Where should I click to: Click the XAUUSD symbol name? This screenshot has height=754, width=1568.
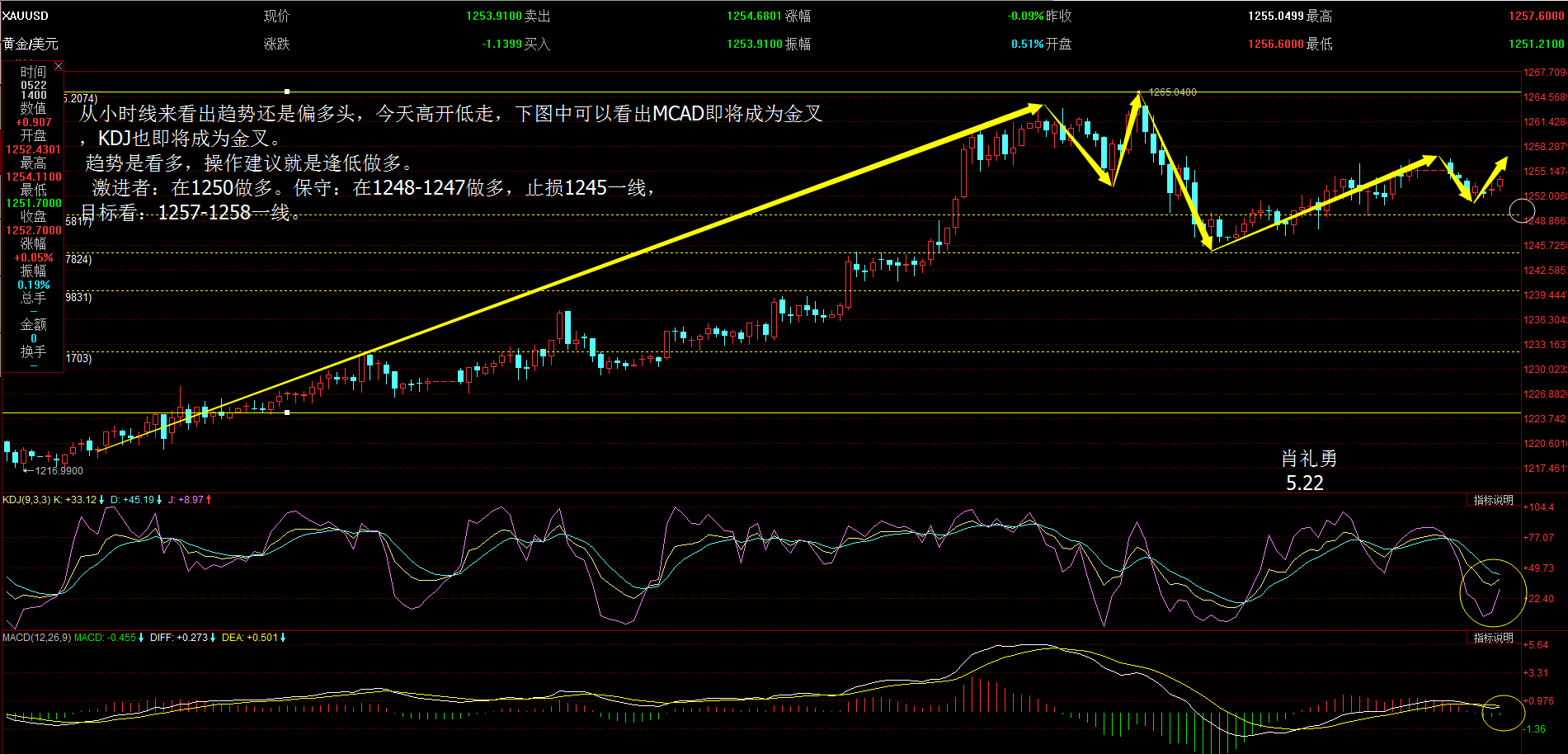tap(26, 16)
